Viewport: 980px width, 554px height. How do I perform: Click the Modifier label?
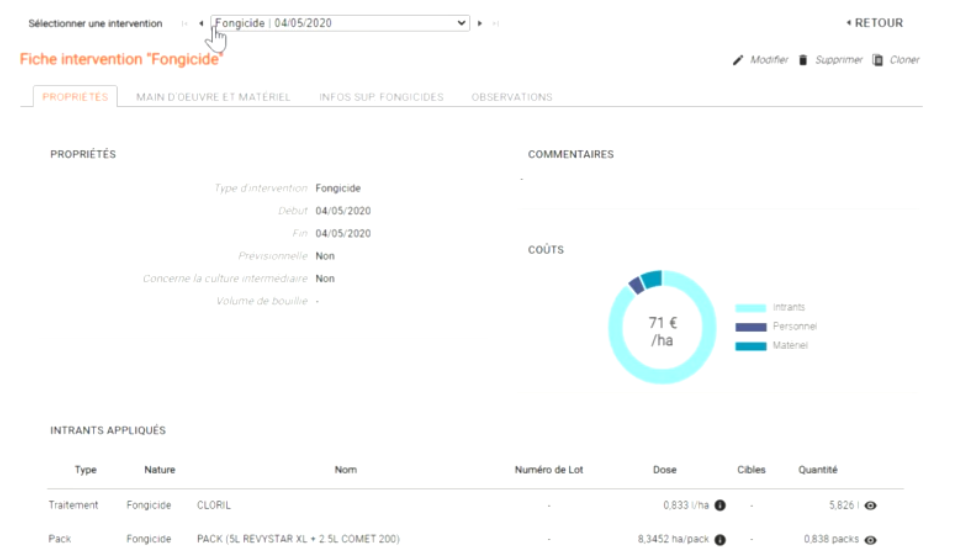pos(769,60)
